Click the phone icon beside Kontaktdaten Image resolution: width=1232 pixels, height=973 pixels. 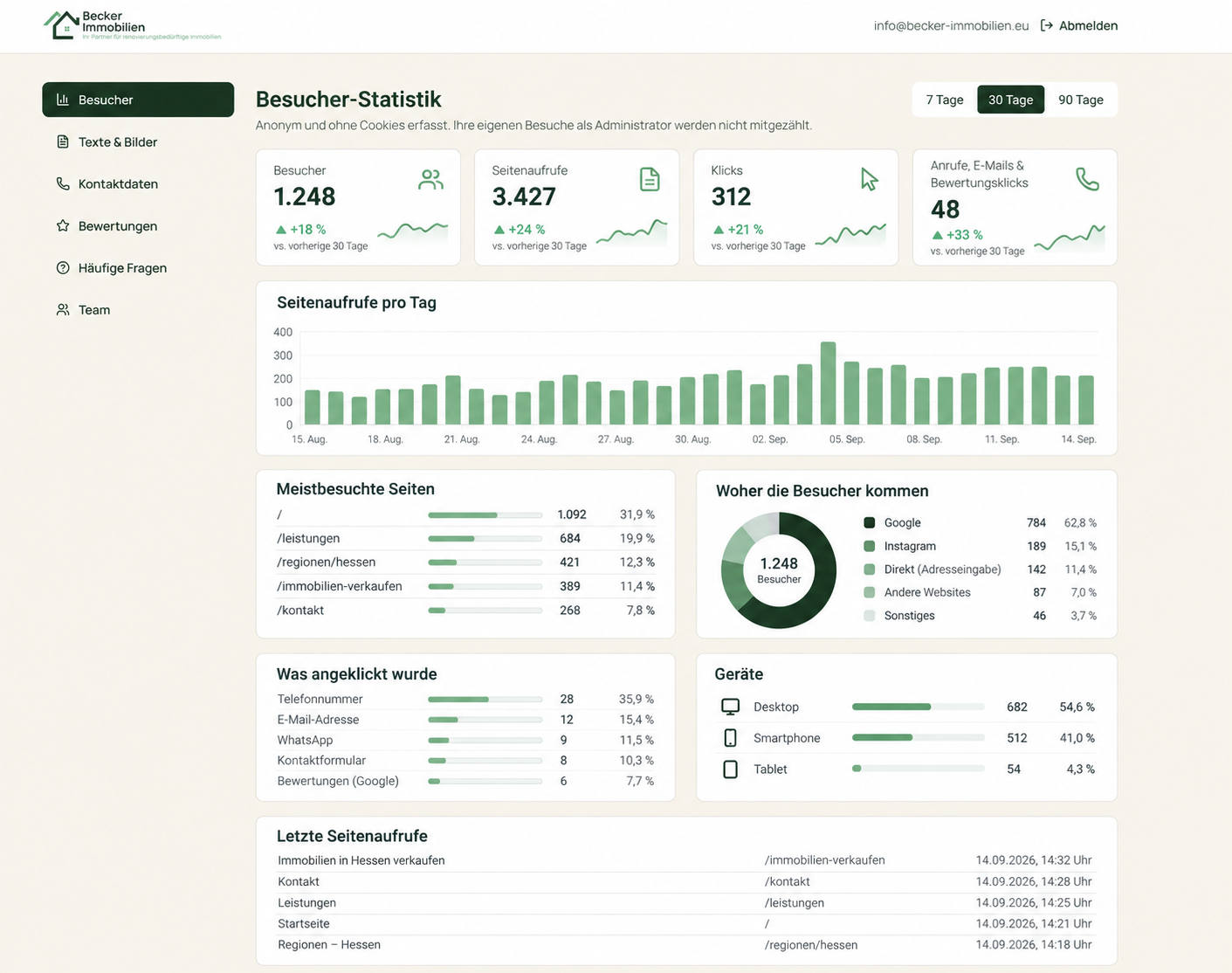tap(63, 183)
